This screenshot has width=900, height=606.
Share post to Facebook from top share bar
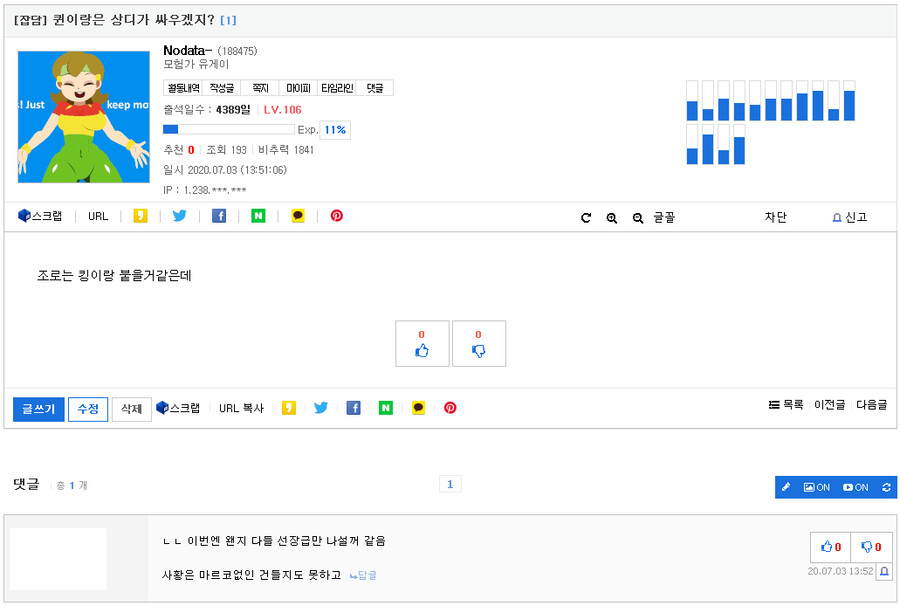[x=219, y=216]
